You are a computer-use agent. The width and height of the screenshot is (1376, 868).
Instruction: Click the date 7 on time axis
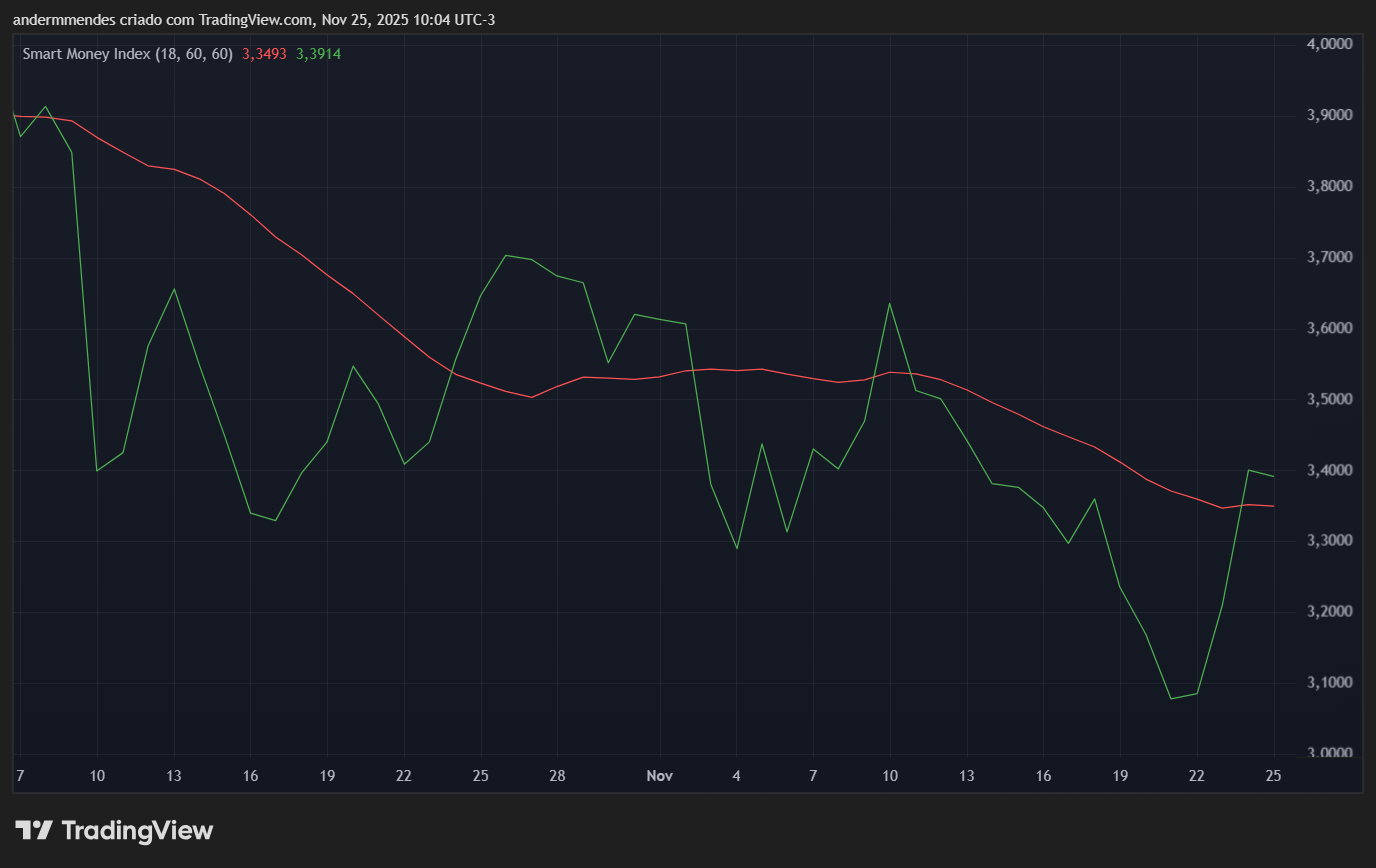coord(18,775)
